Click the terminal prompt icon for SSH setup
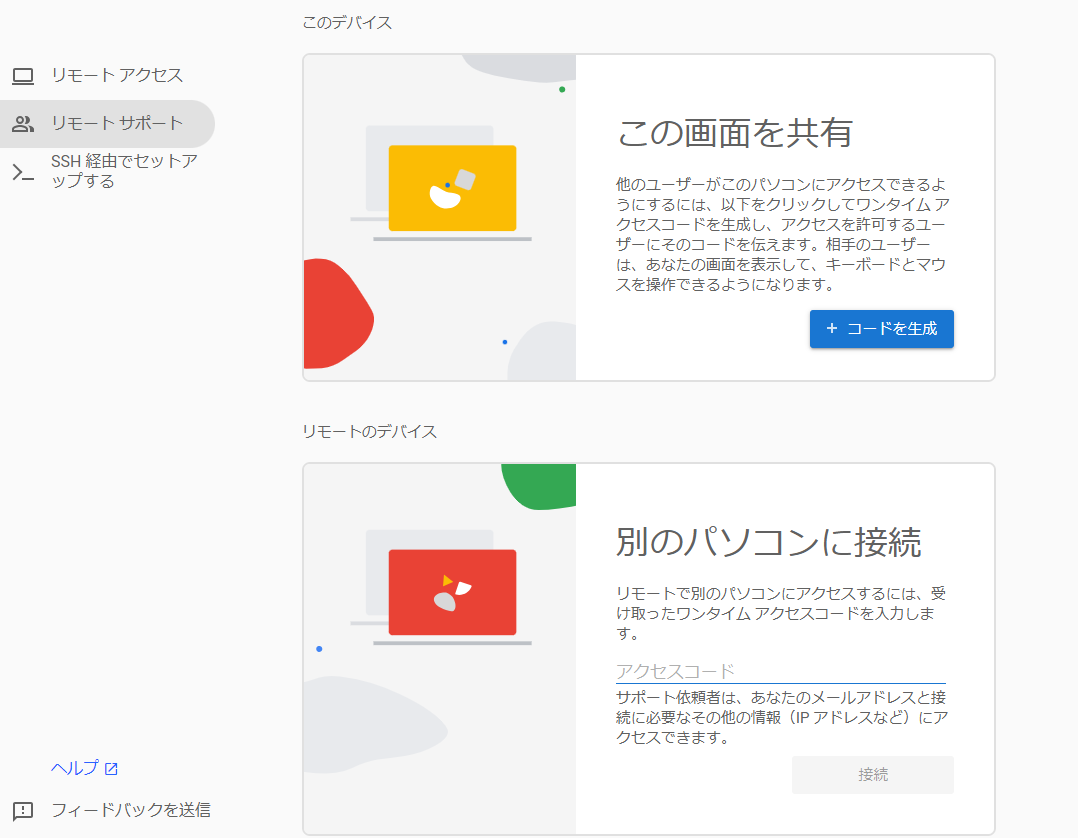Screen dimensions: 1078x838 pyautogui.click(x=23, y=172)
